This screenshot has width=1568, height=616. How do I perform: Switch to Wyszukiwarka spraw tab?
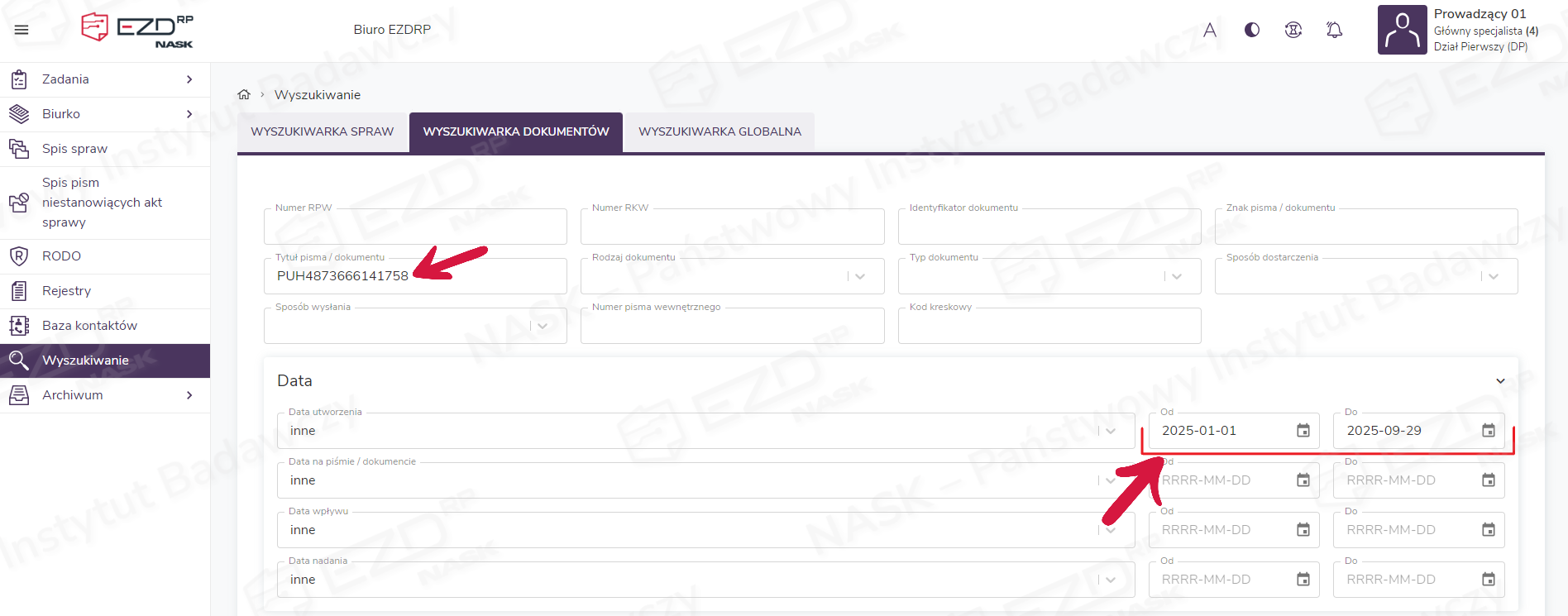tap(323, 131)
